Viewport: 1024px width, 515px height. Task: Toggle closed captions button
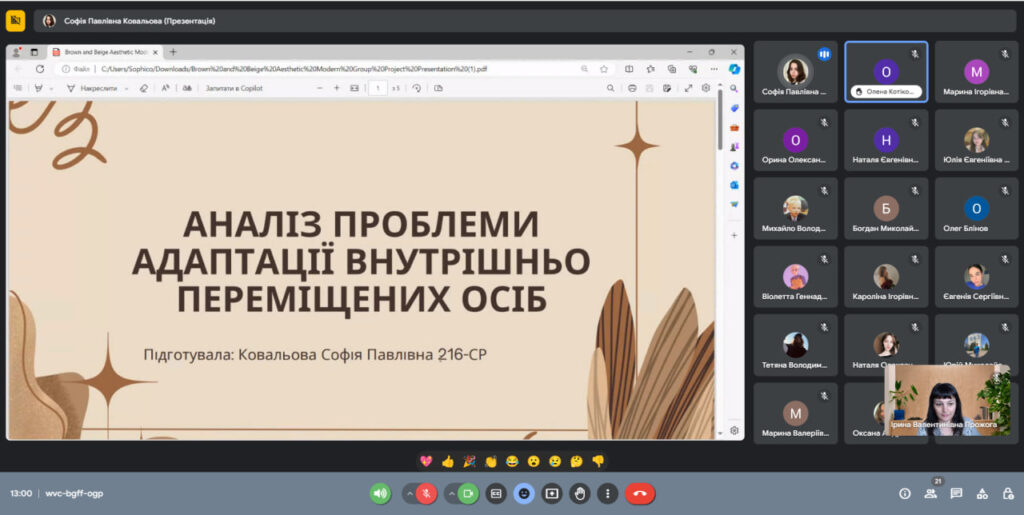[496, 493]
